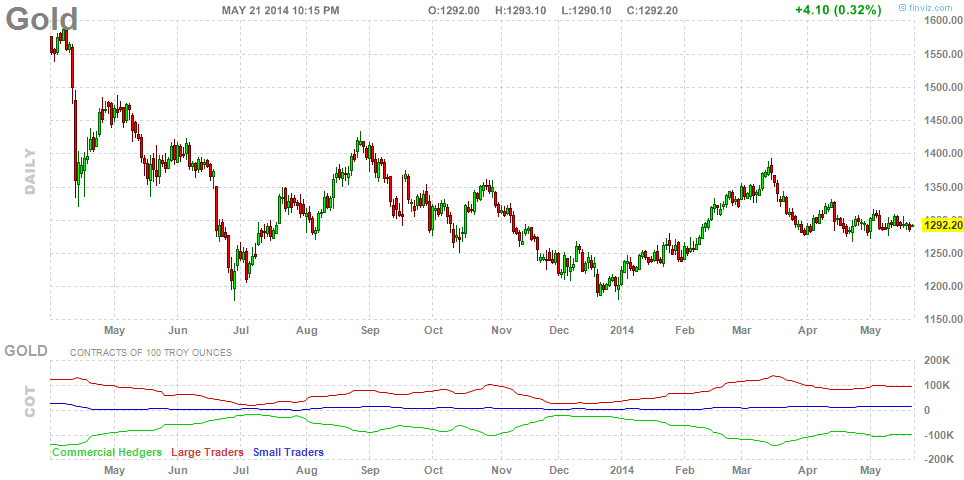Screen dimensions: 964x480
Task: Click the 0 COT axis label
Action: coord(929,410)
